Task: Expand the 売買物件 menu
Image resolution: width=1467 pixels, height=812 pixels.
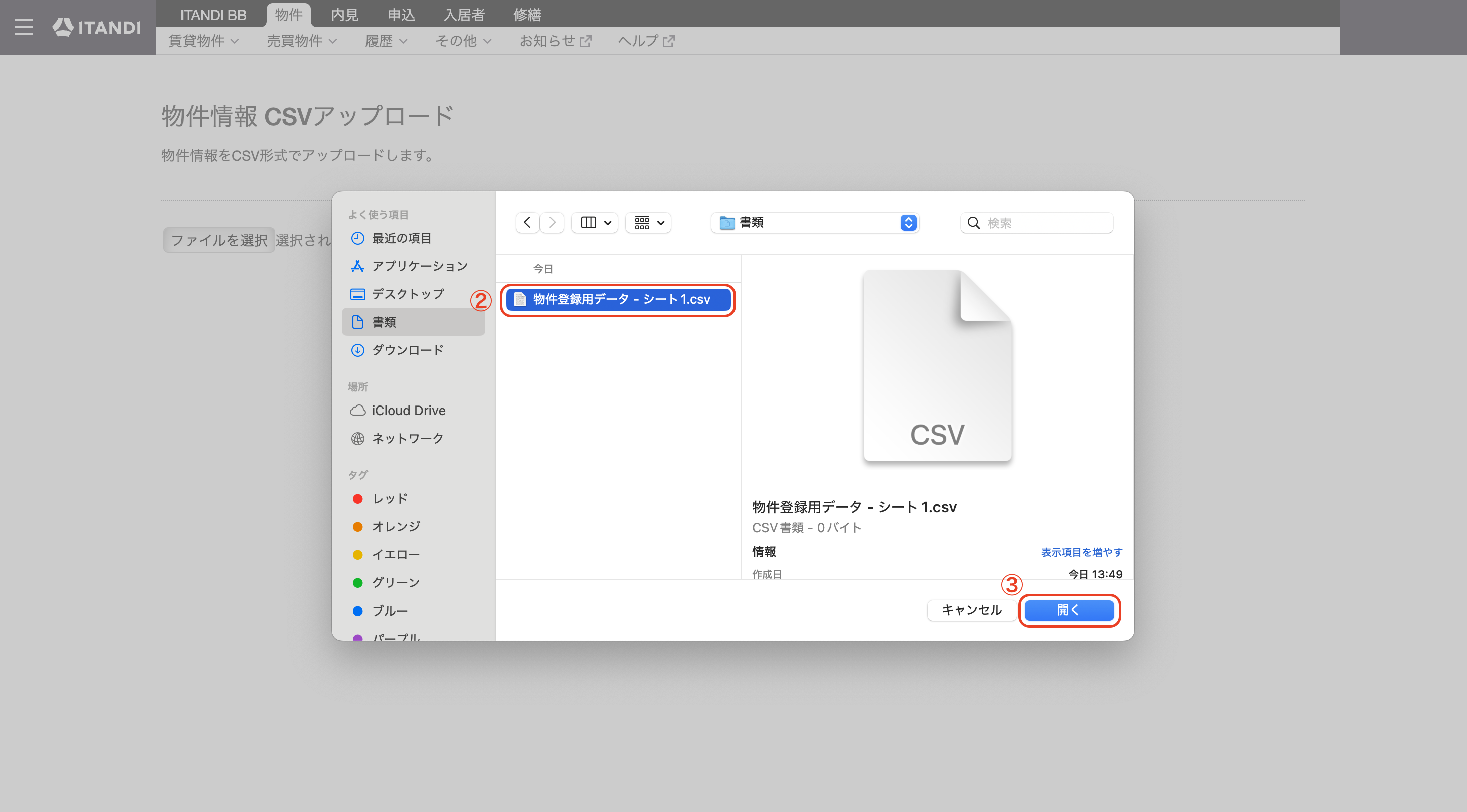Action: pyautogui.click(x=302, y=41)
